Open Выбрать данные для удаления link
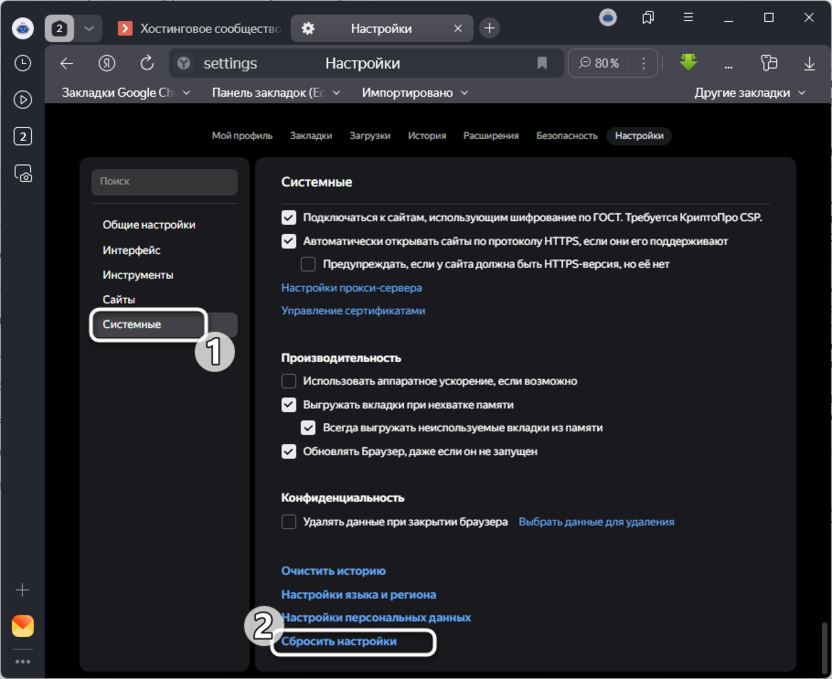832x679 pixels. point(596,522)
